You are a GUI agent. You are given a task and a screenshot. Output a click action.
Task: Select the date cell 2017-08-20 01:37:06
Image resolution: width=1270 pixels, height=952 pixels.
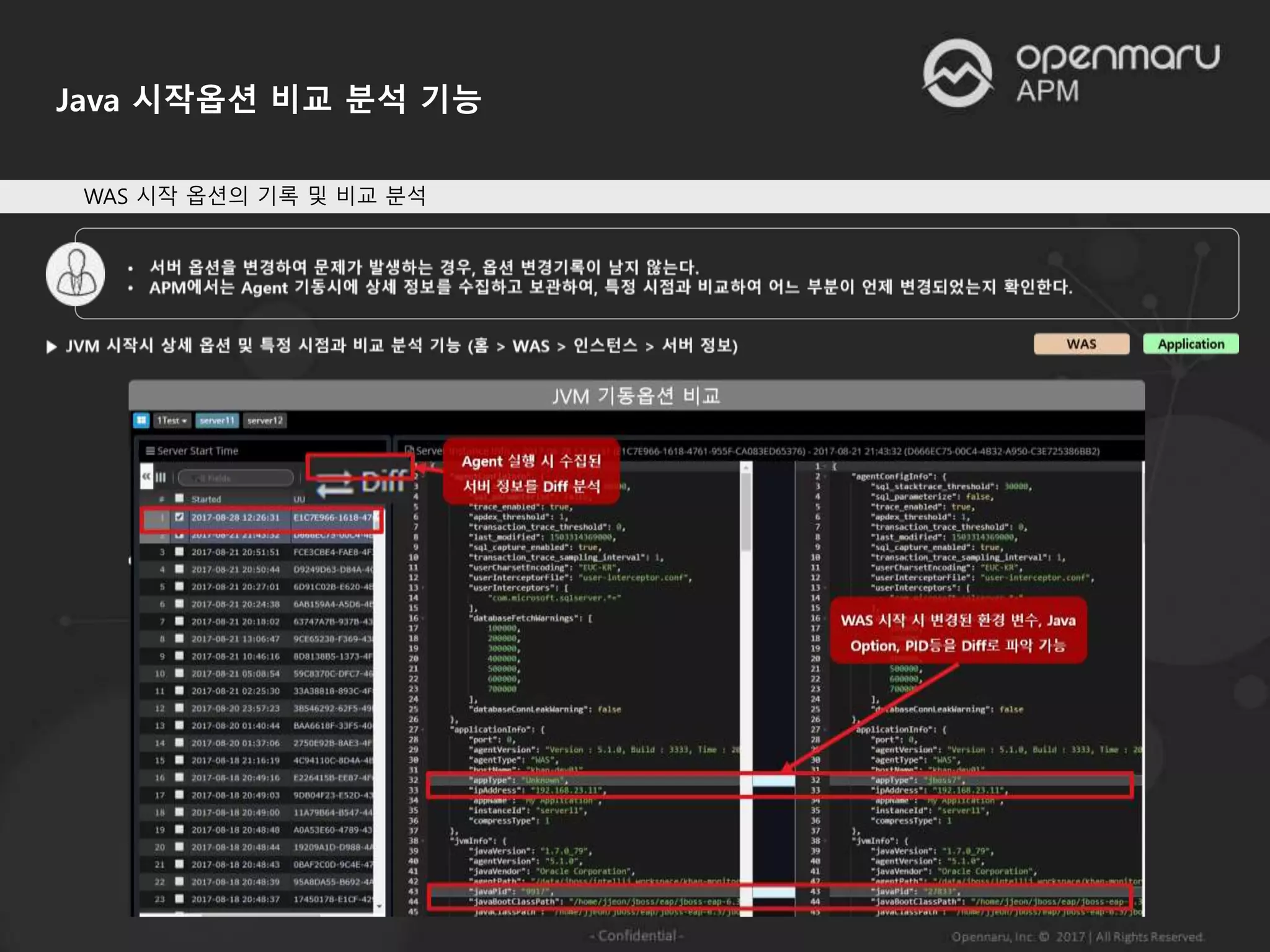click(x=235, y=743)
